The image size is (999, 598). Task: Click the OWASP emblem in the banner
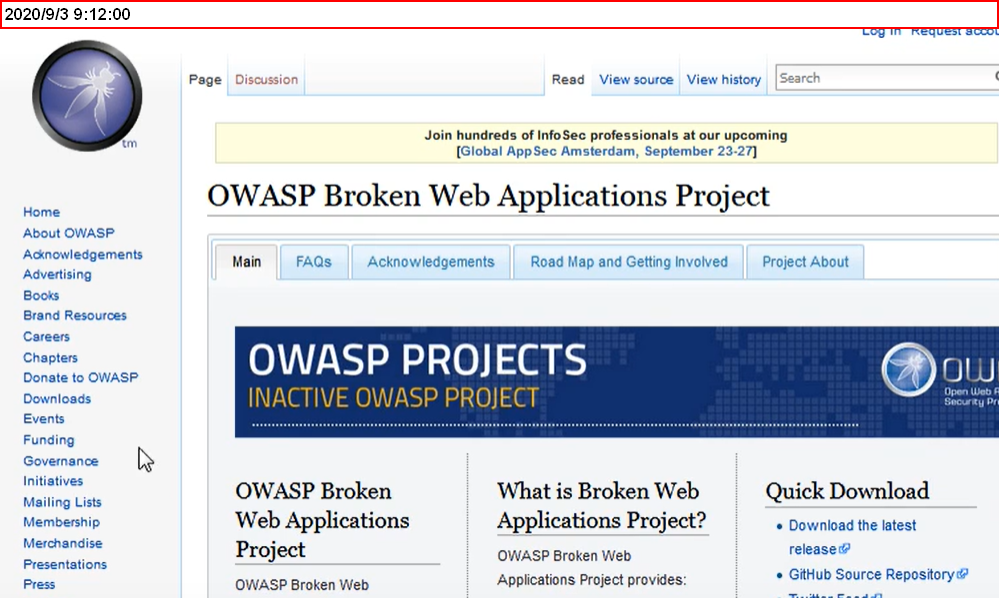(x=909, y=370)
